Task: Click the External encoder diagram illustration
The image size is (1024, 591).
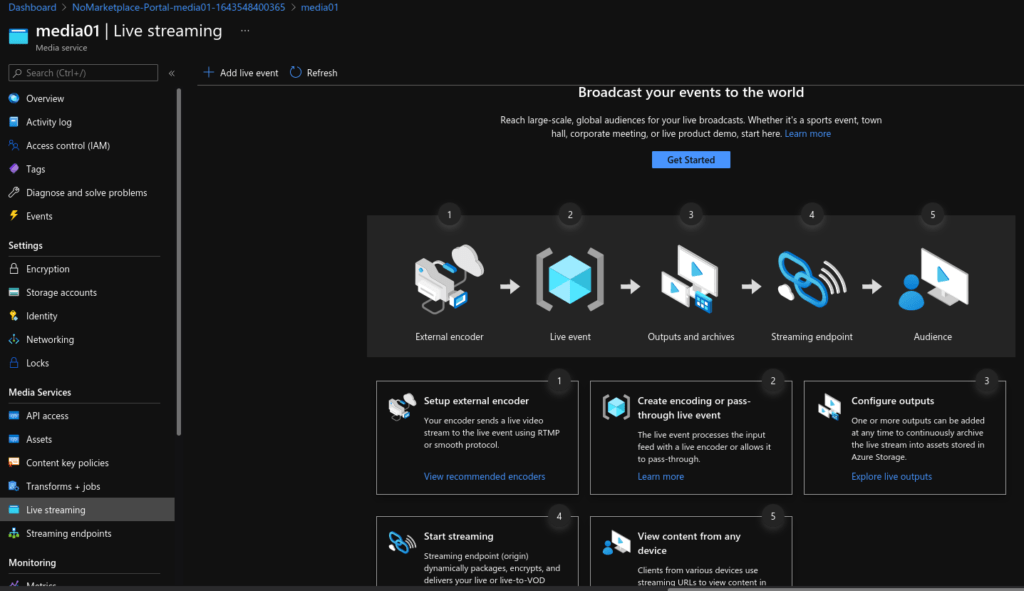Action: point(449,279)
